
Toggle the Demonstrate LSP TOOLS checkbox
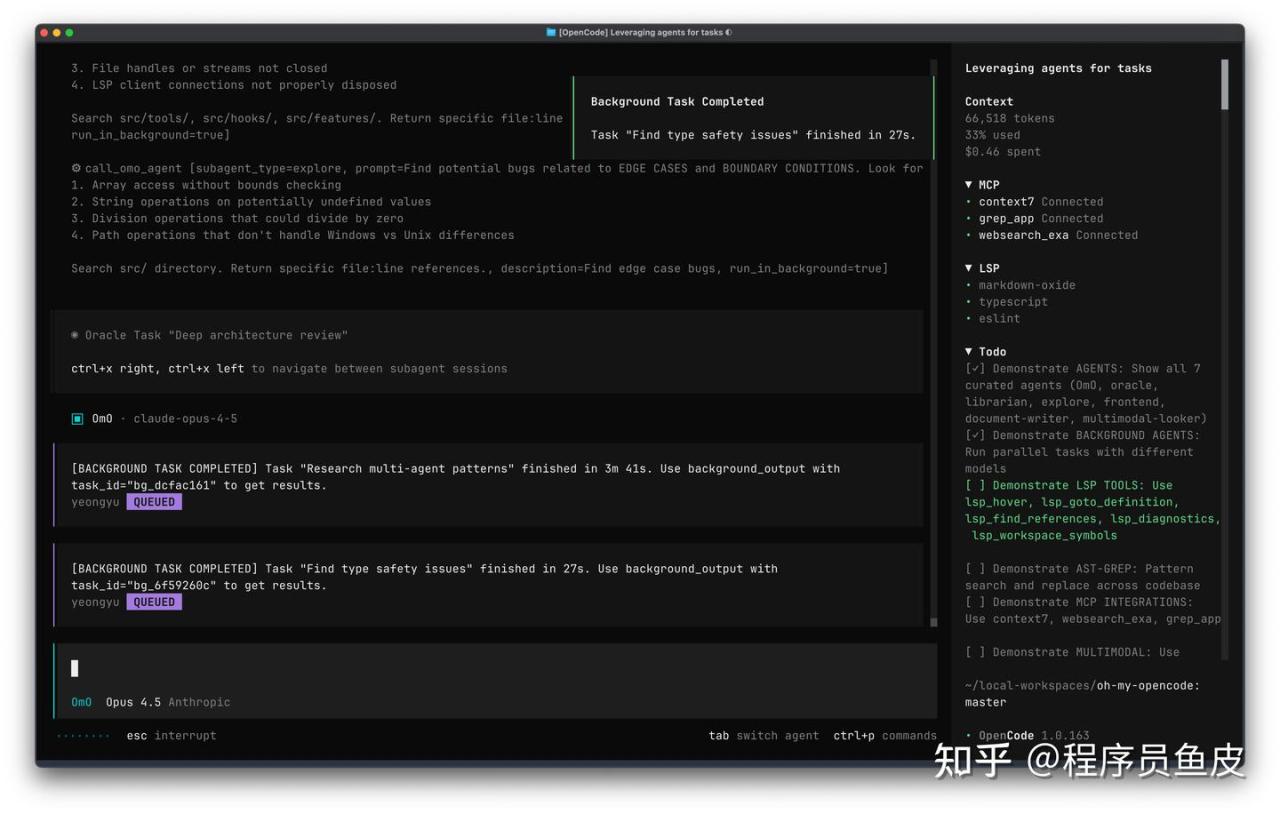[x=975, y=485]
